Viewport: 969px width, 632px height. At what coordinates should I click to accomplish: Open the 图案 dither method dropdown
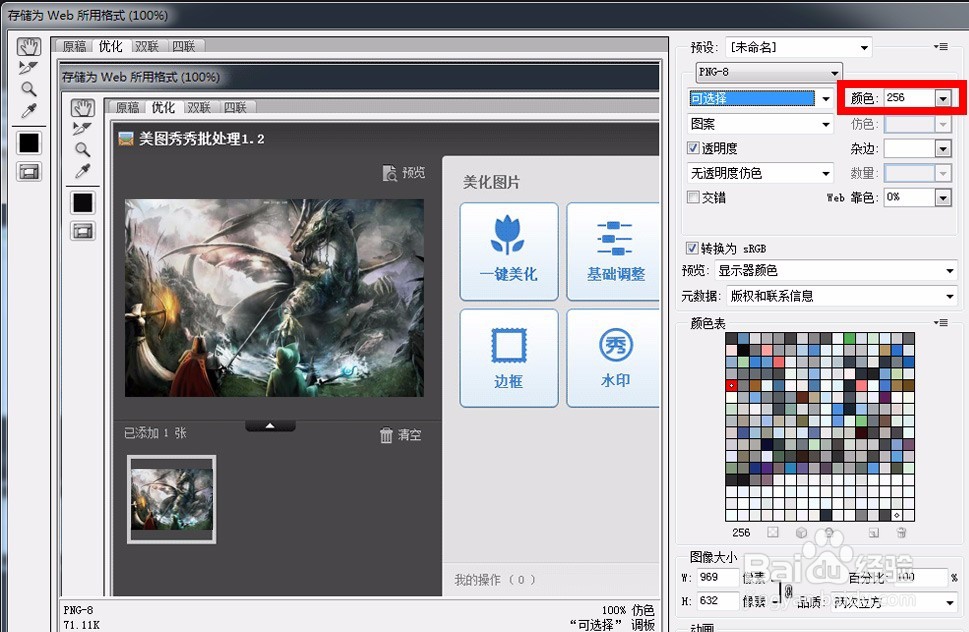coord(760,124)
